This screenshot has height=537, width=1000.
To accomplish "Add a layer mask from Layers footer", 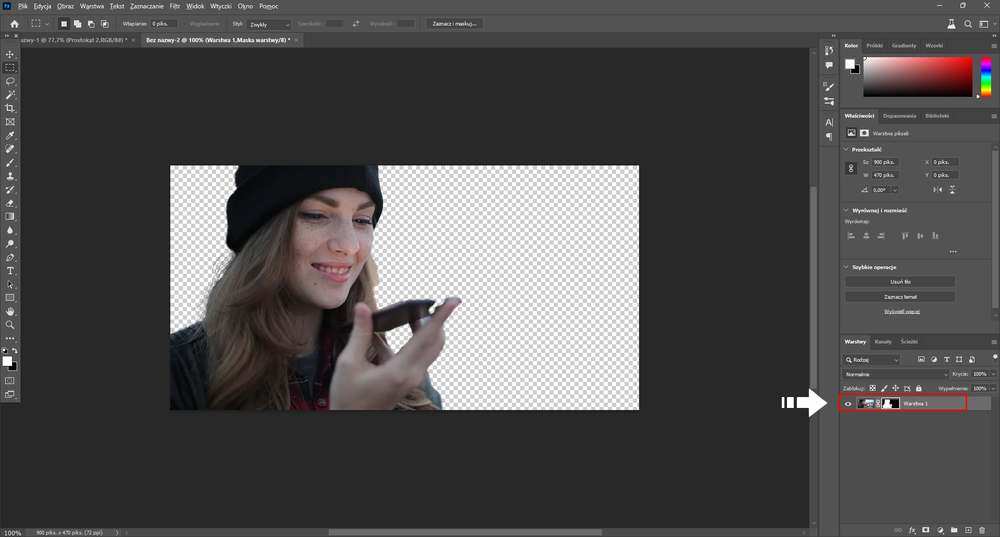I will (x=926, y=530).
